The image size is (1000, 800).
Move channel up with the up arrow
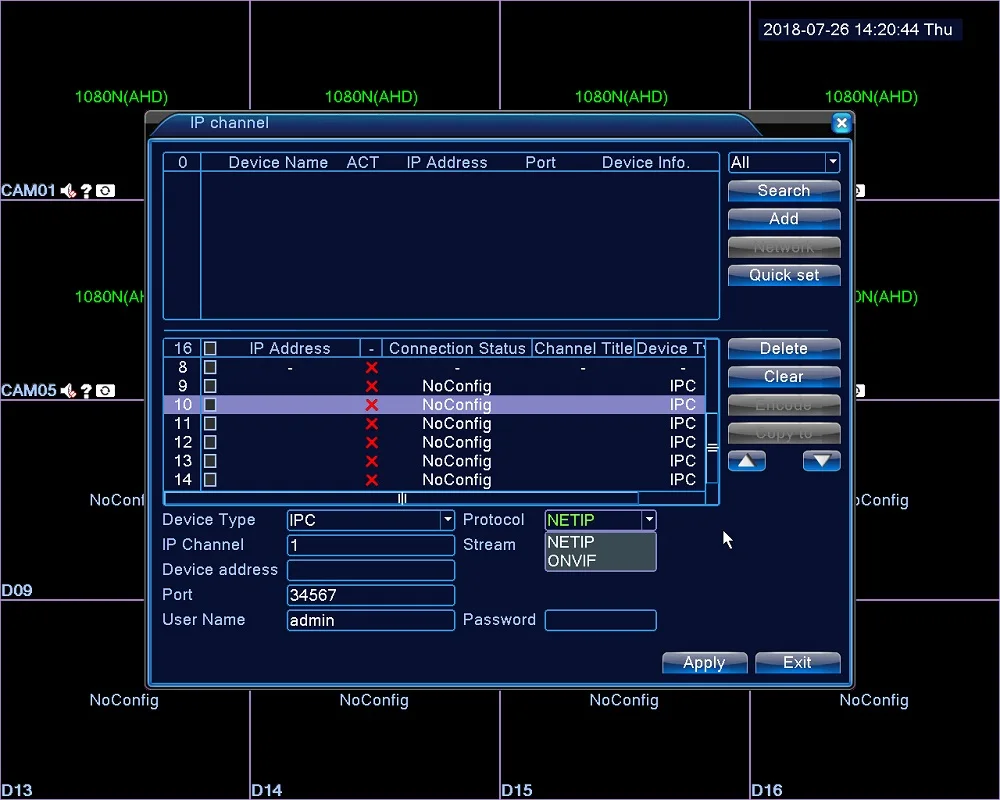coord(747,461)
